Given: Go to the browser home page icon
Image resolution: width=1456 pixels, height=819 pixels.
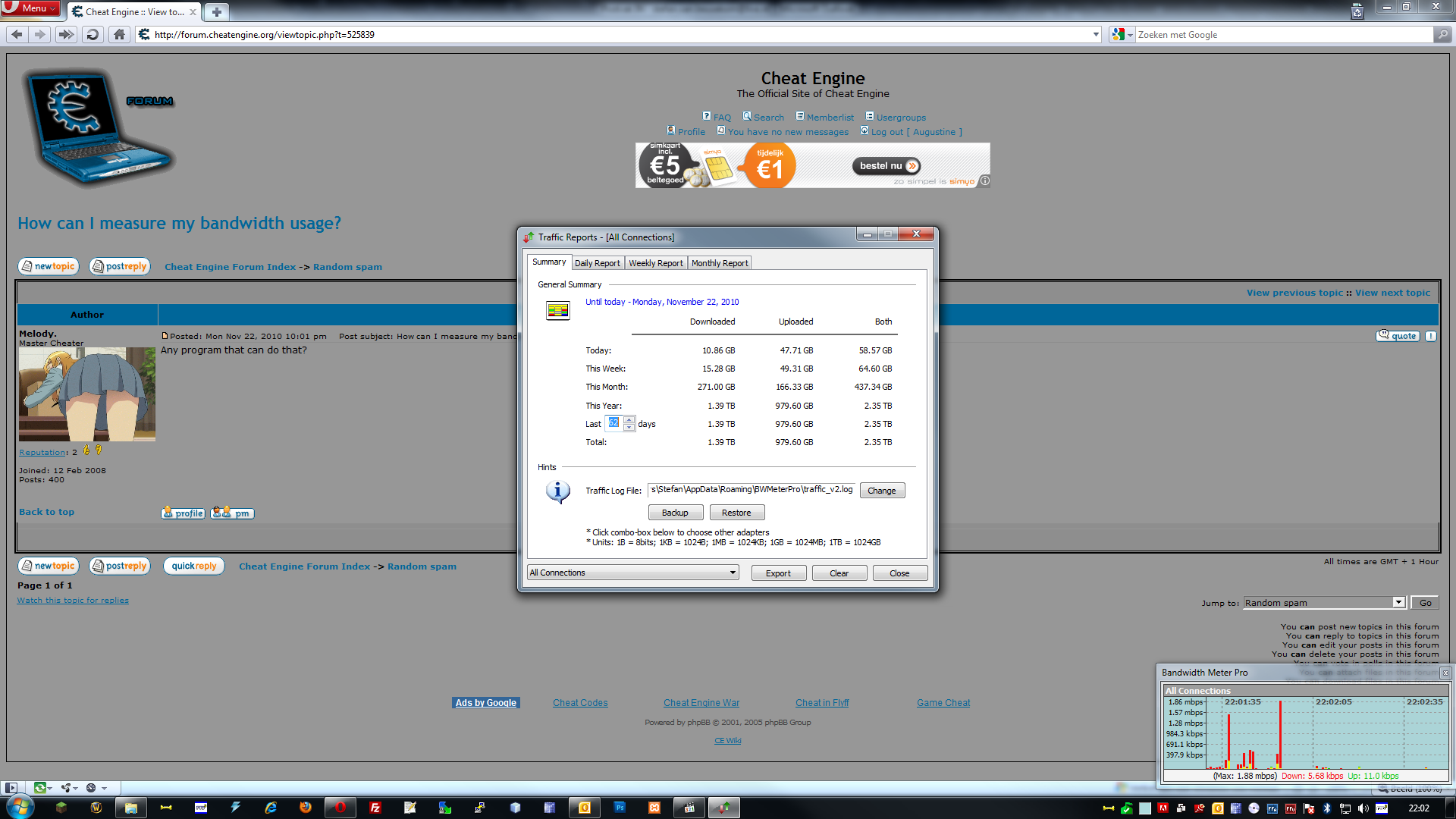Looking at the screenshot, I should point(119,34).
